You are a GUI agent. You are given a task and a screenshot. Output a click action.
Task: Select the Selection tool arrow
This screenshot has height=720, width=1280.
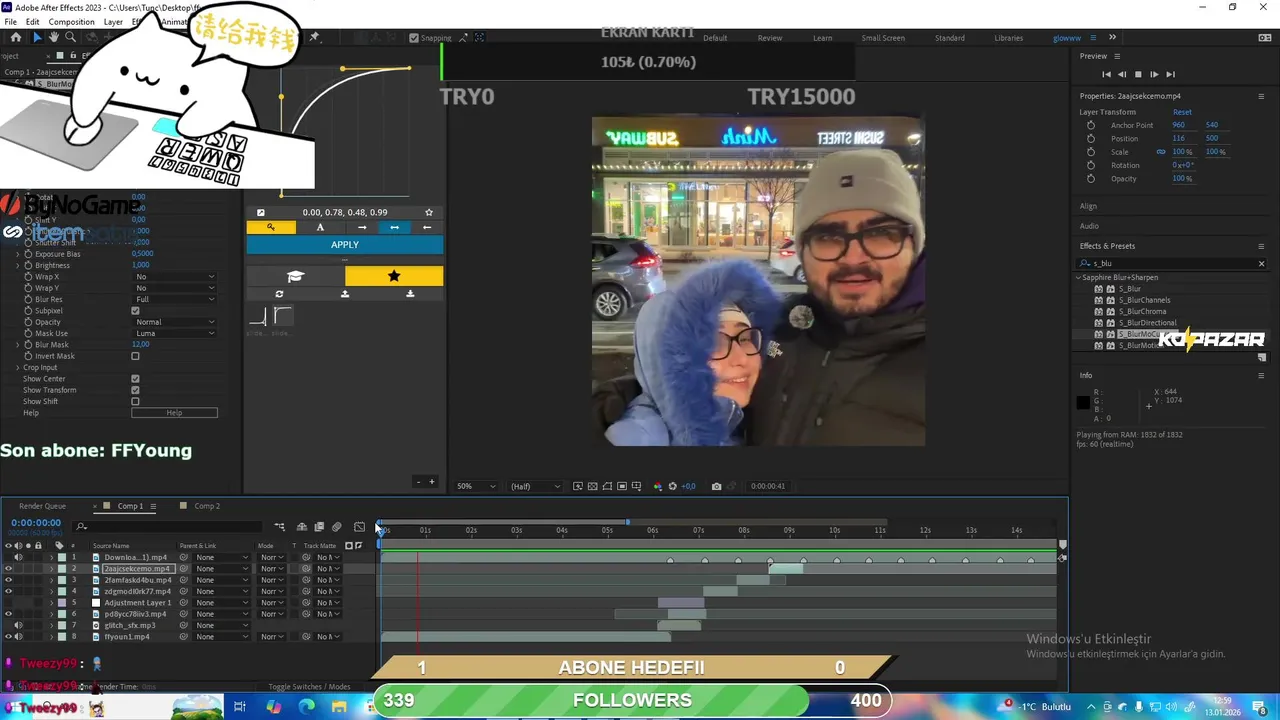(36, 38)
